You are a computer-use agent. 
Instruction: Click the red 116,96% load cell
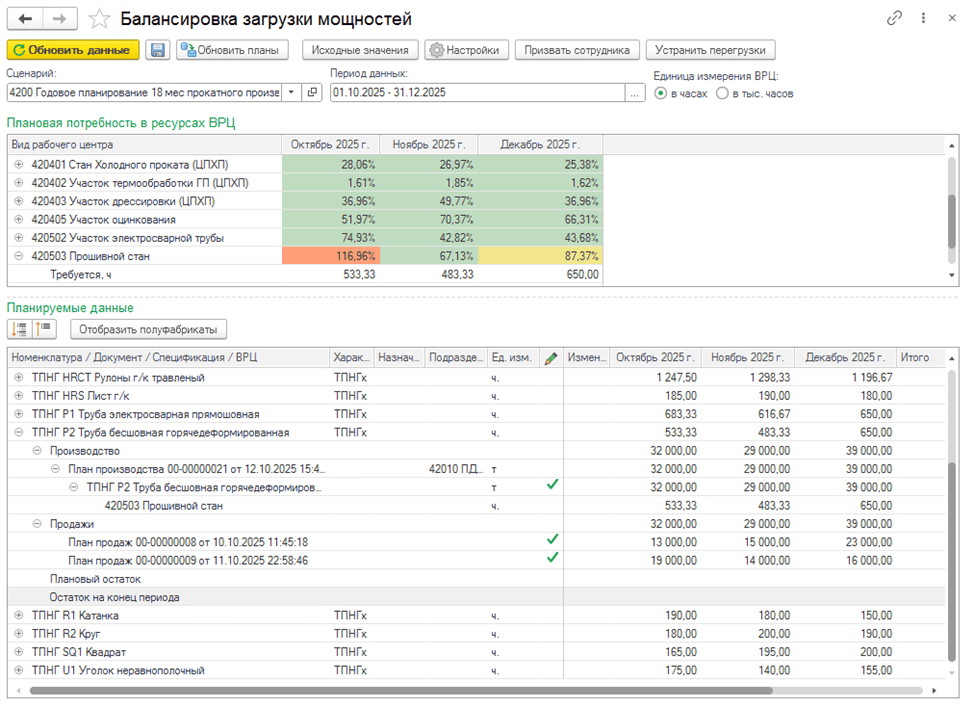tap(331, 256)
